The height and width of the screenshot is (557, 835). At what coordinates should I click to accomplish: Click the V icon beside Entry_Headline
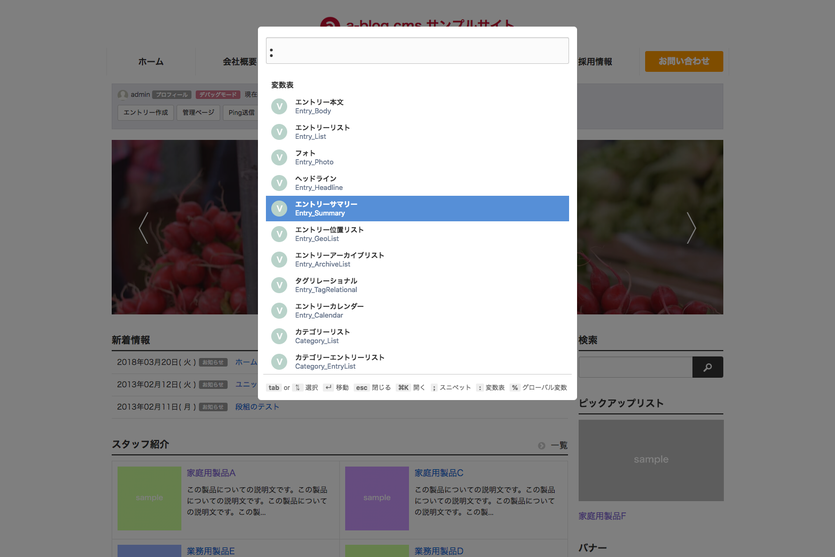click(279, 183)
